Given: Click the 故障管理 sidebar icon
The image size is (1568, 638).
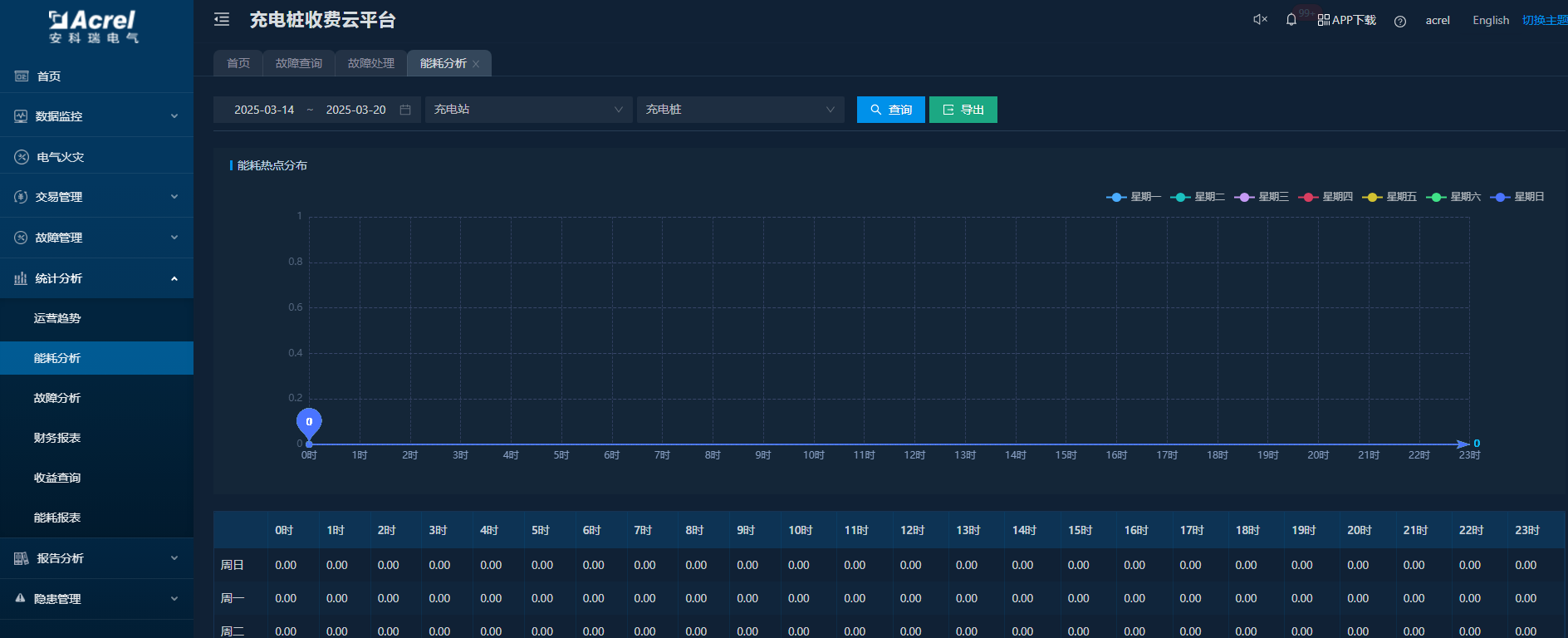Looking at the screenshot, I should pyautogui.click(x=21, y=238).
